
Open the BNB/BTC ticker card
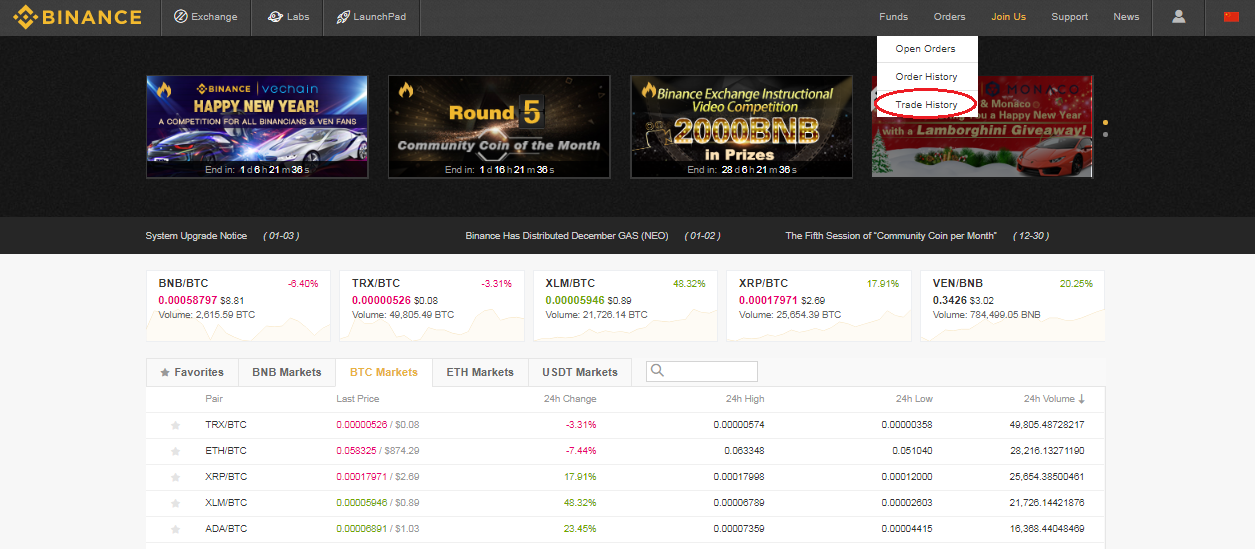[x=238, y=305]
